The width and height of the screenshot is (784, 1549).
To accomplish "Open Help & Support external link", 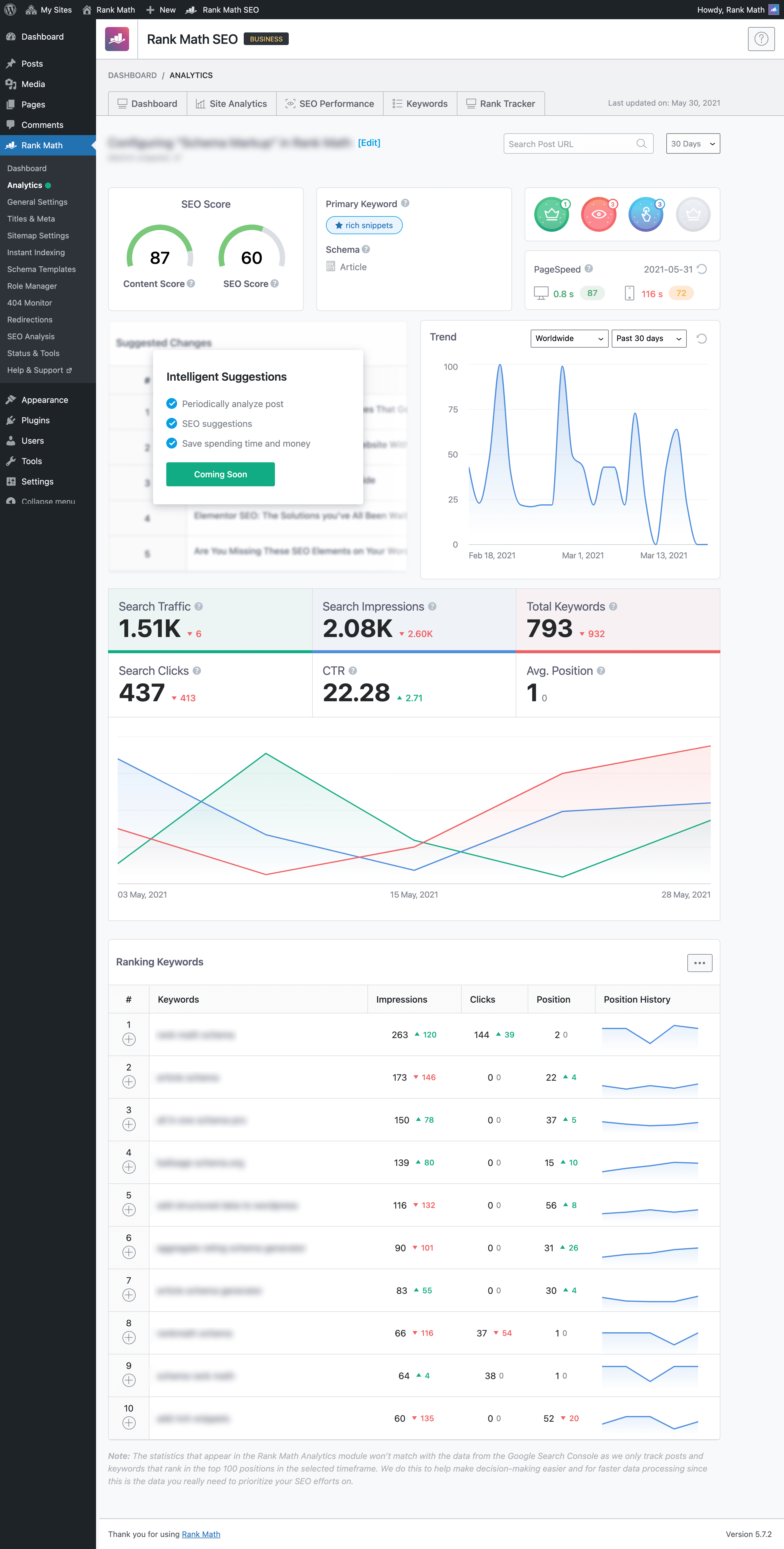I will pos(40,370).
